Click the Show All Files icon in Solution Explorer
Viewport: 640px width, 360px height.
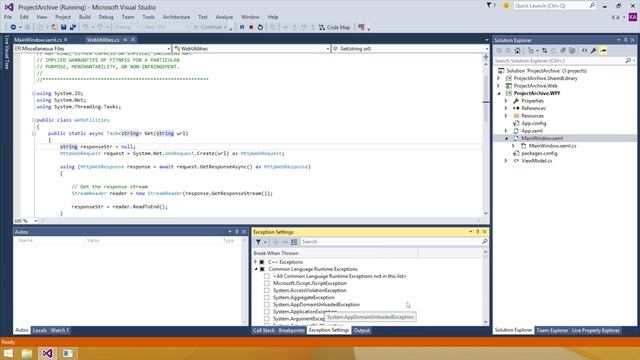pos(572,51)
